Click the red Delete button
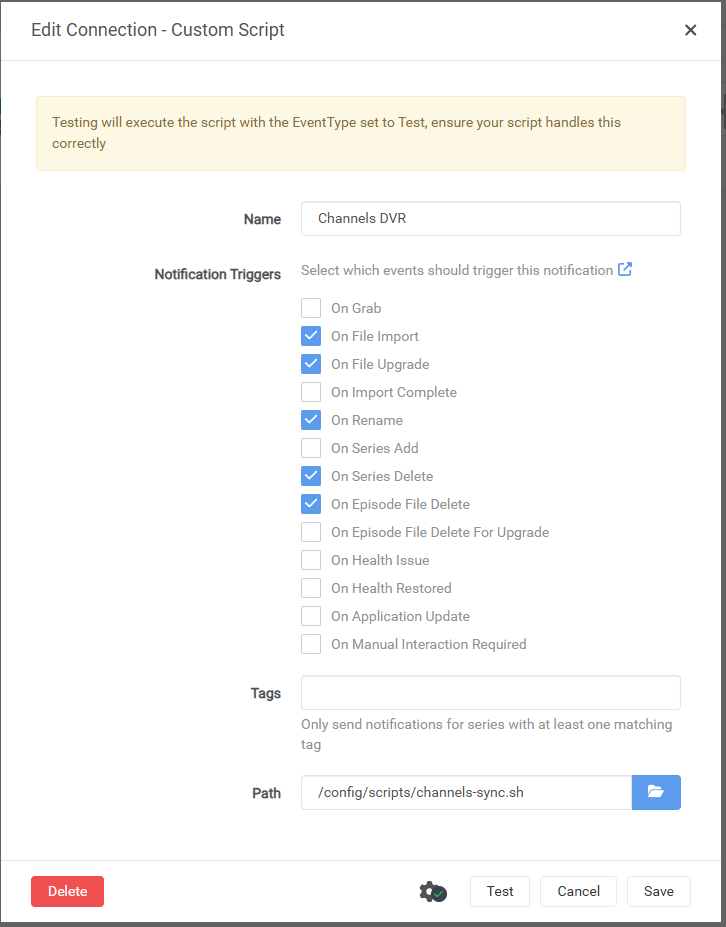The image size is (726, 927). point(67,891)
